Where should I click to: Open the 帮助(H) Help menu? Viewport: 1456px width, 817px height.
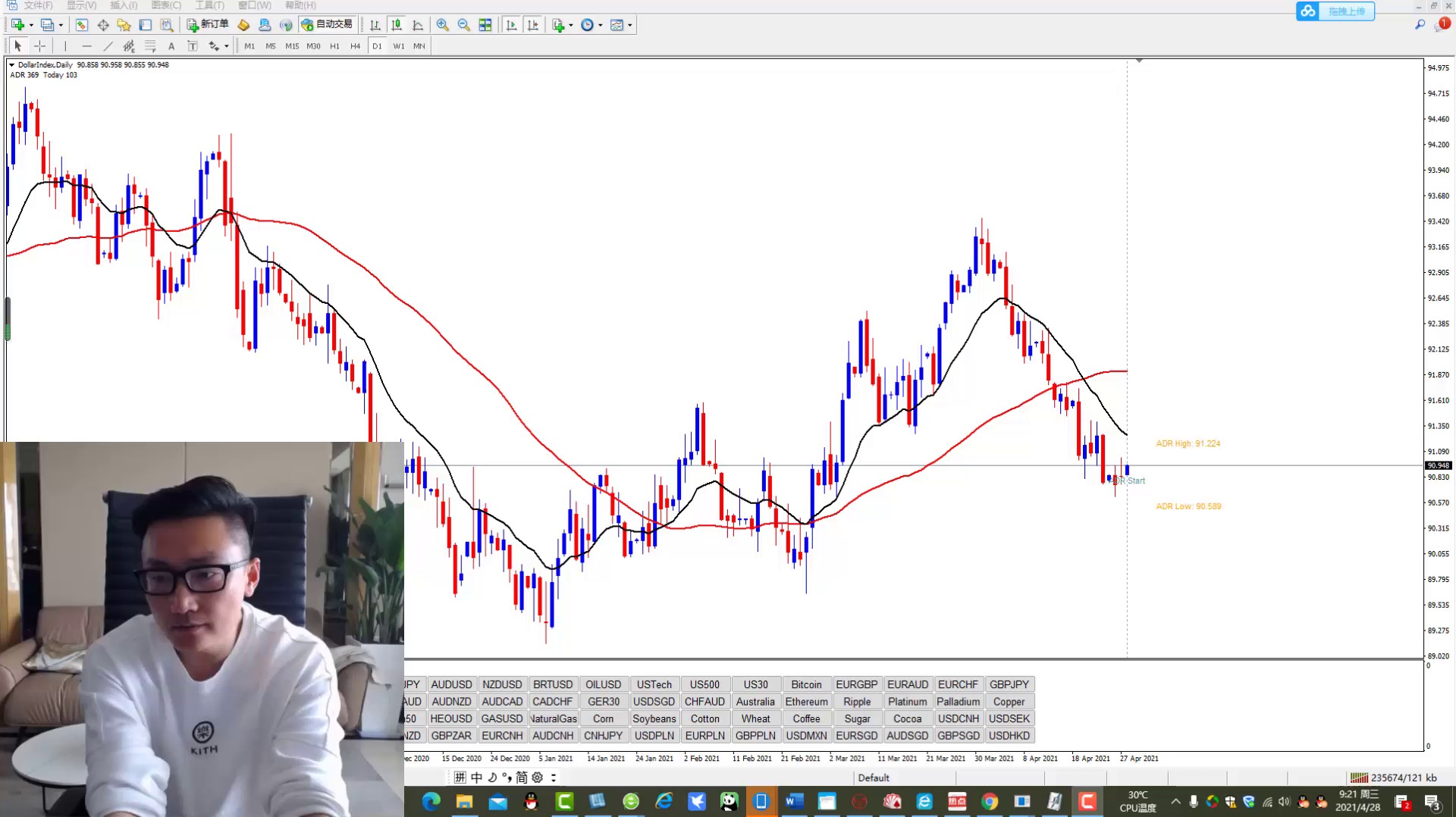300,5
